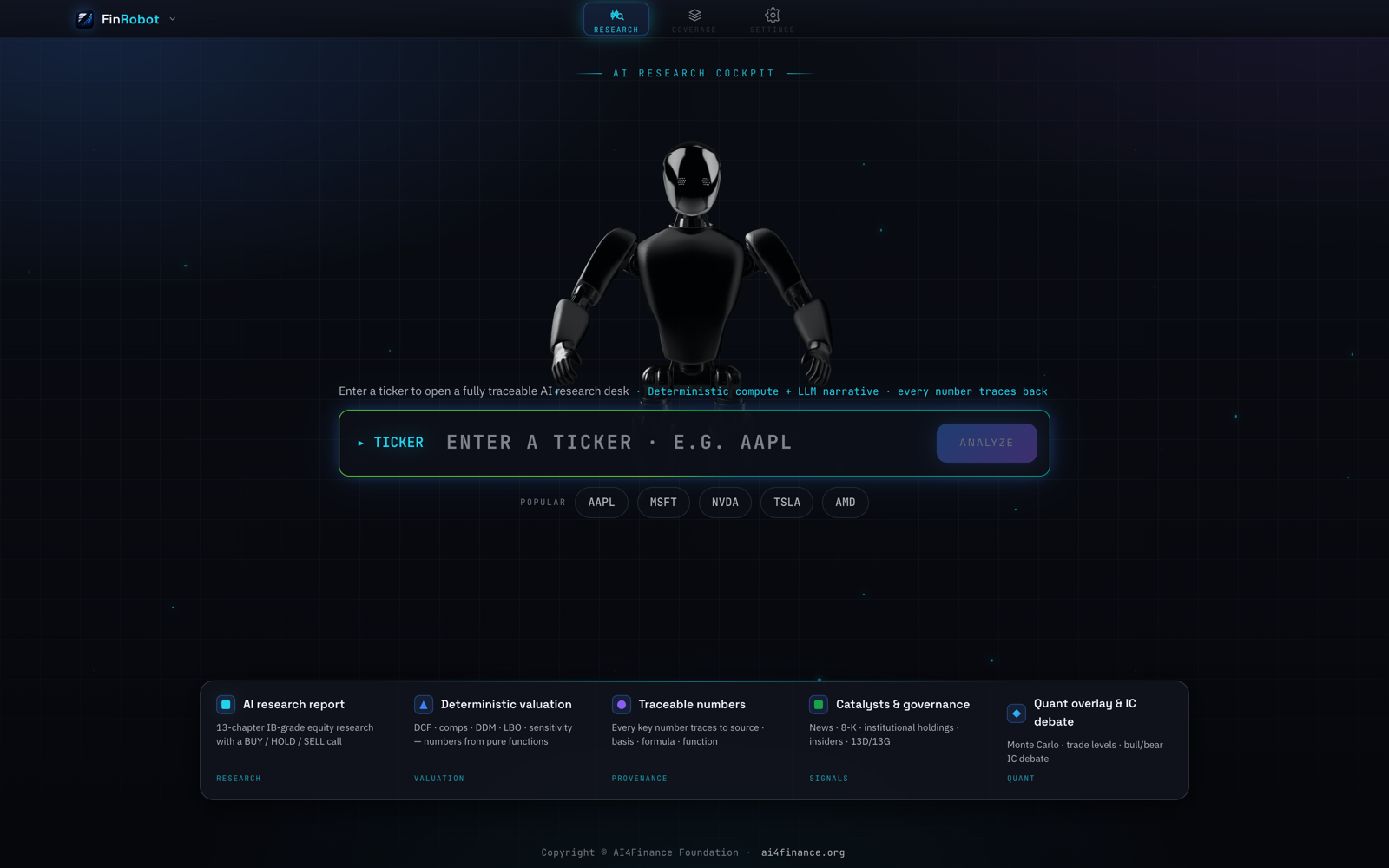This screenshot has height=868, width=1389.
Task: Open the Traceable numbers card title
Action: [692, 705]
